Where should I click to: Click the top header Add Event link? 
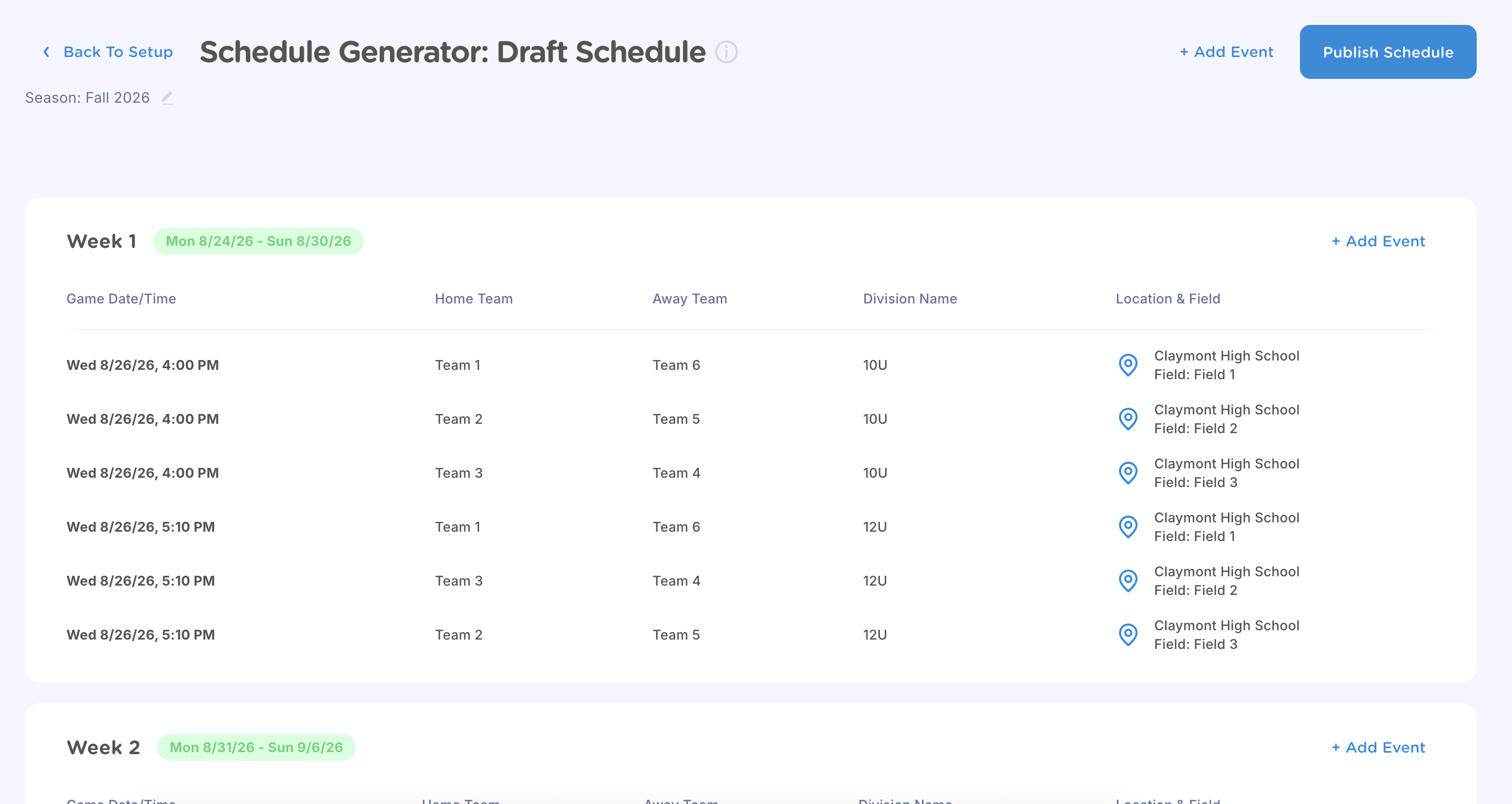1226,52
